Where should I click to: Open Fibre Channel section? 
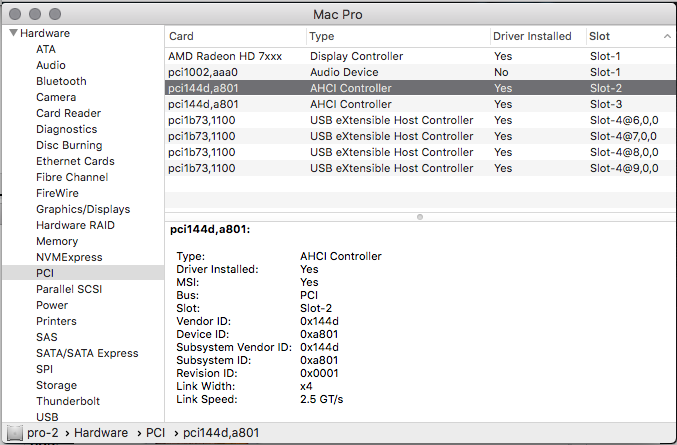[x=72, y=177]
